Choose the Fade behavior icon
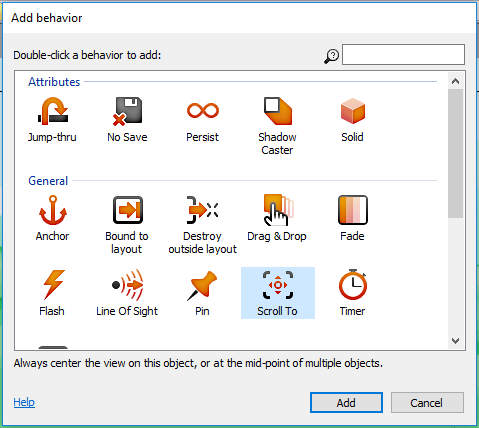The image size is (479, 428). 353,210
